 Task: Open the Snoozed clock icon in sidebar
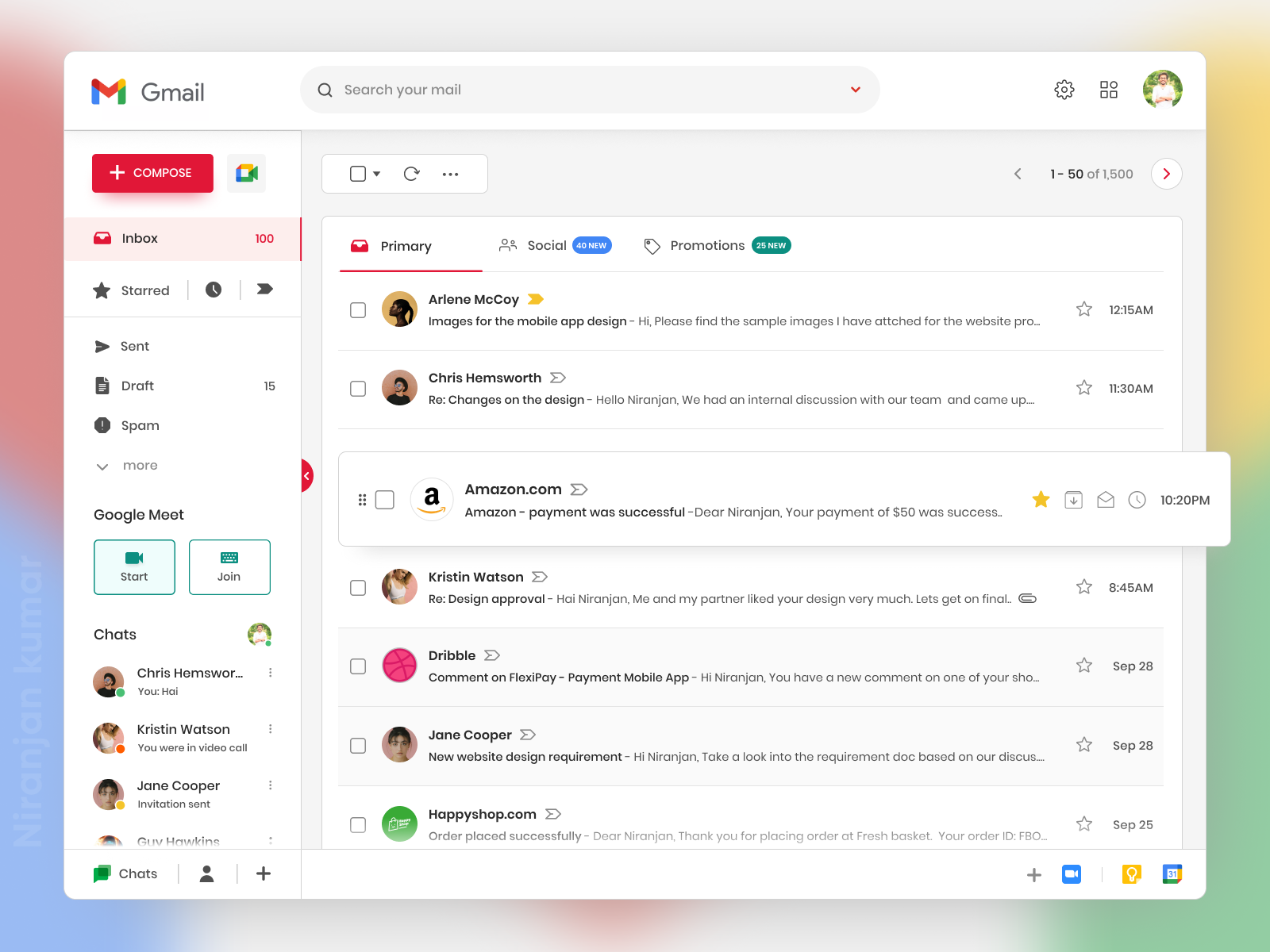coord(214,290)
